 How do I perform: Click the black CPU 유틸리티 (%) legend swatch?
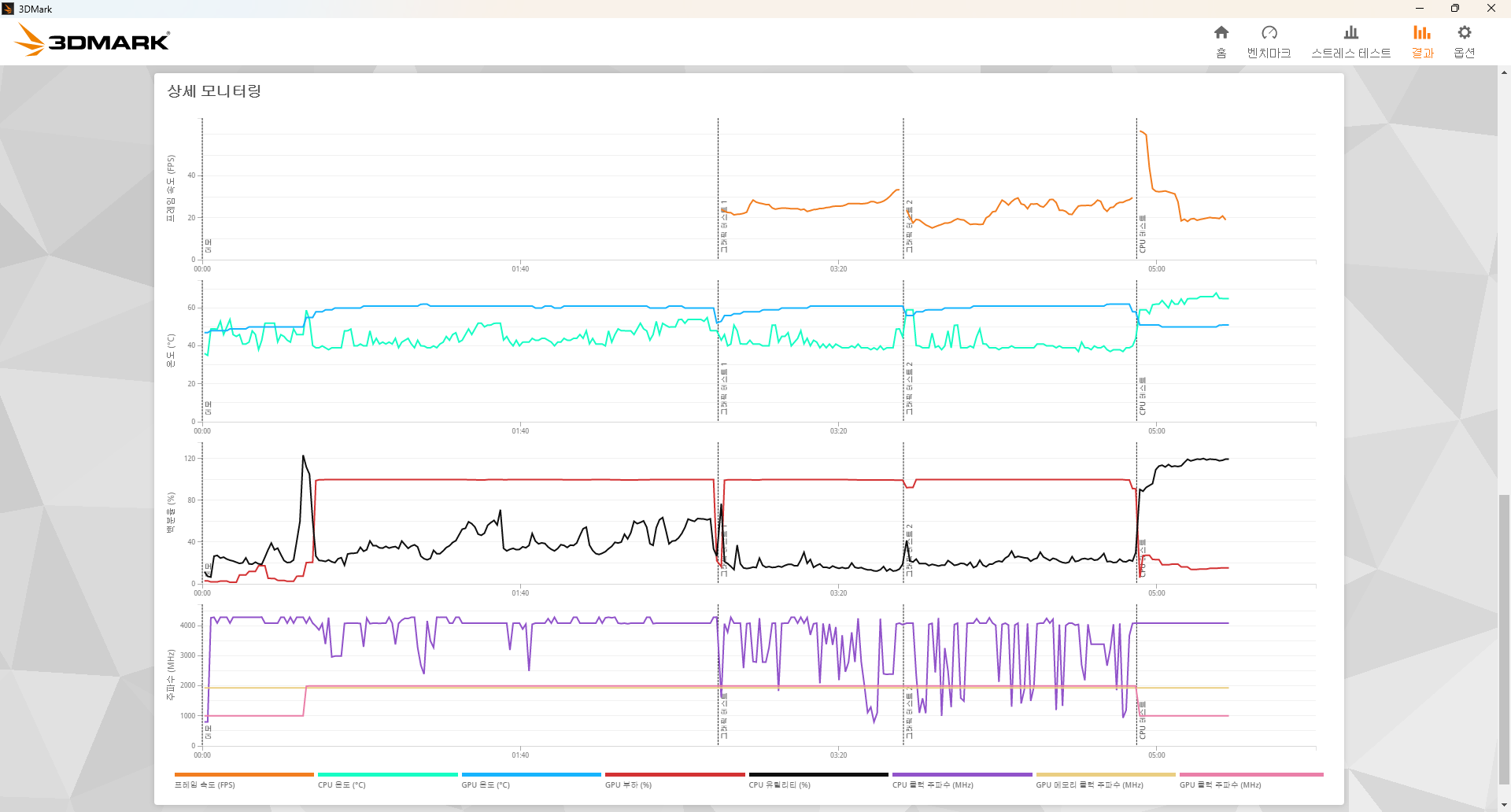click(x=818, y=774)
